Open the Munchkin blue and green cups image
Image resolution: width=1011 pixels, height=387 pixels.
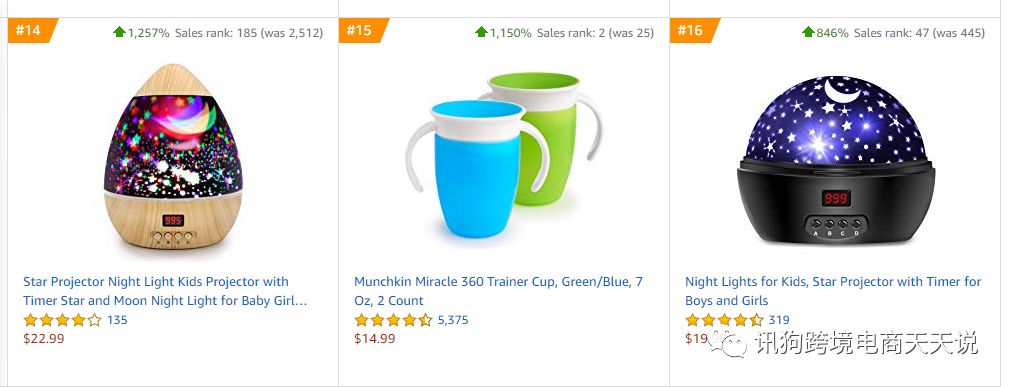505,157
